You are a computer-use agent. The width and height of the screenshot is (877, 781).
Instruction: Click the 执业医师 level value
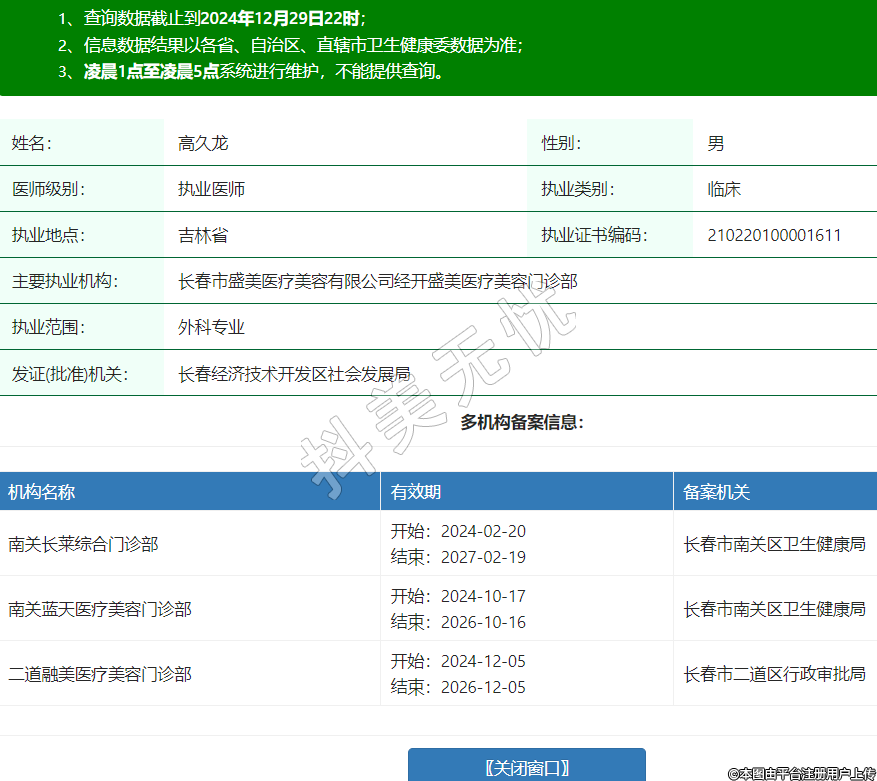(x=211, y=189)
